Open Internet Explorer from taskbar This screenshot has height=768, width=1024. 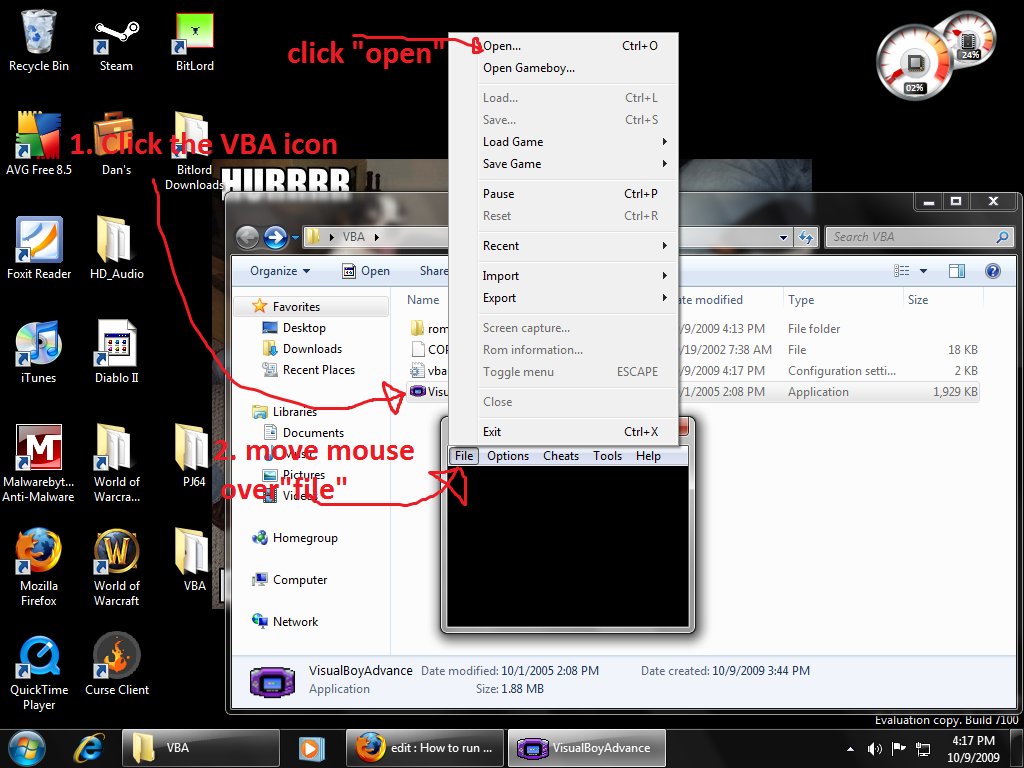89,748
